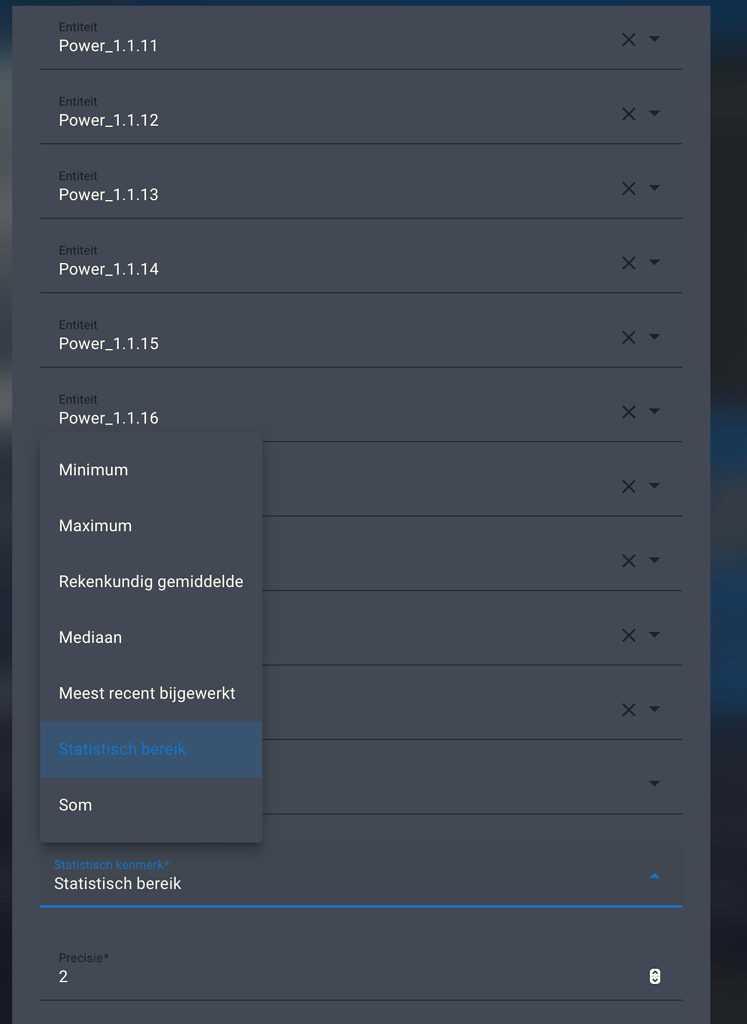Image resolution: width=747 pixels, height=1024 pixels.
Task: Select Mediaan from the dropdown options
Action: [x=90, y=637]
